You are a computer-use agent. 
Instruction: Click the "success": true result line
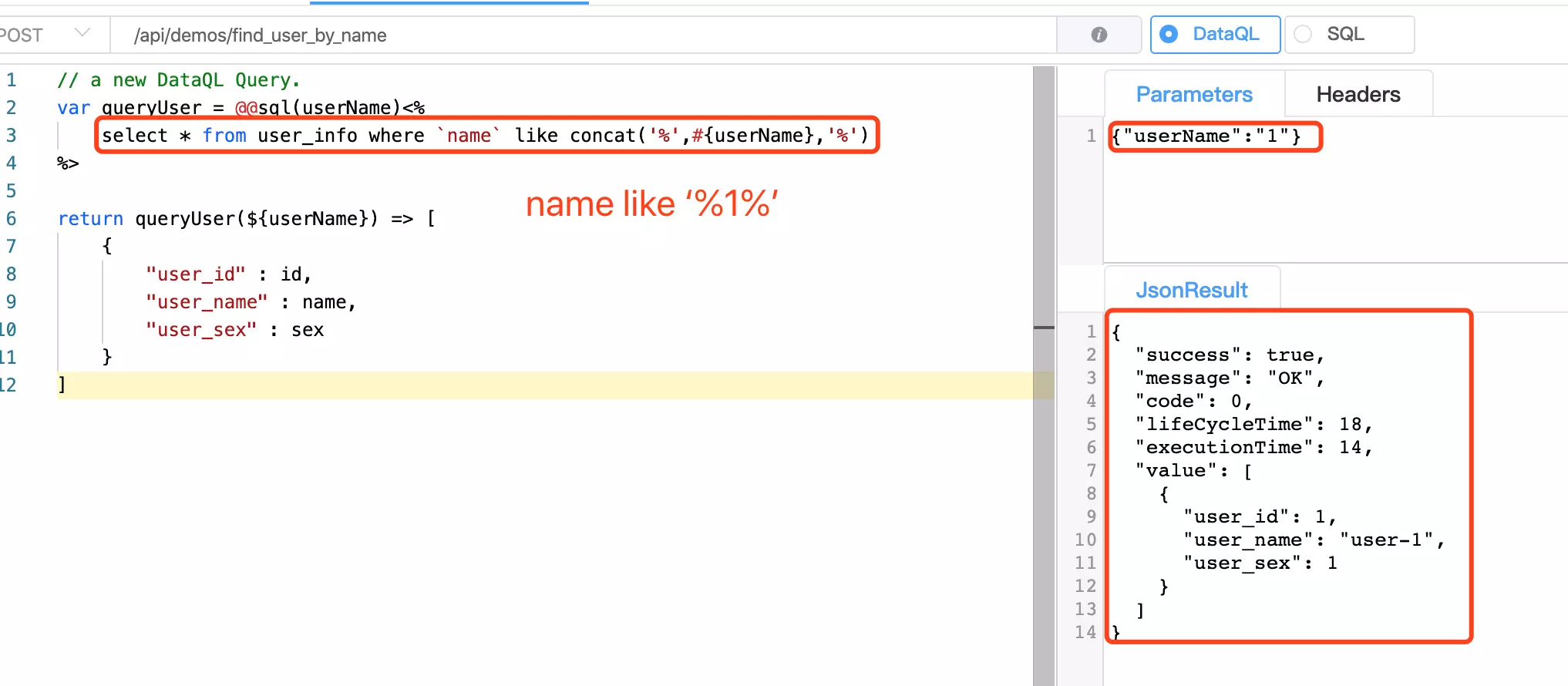(x=1230, y=355)
